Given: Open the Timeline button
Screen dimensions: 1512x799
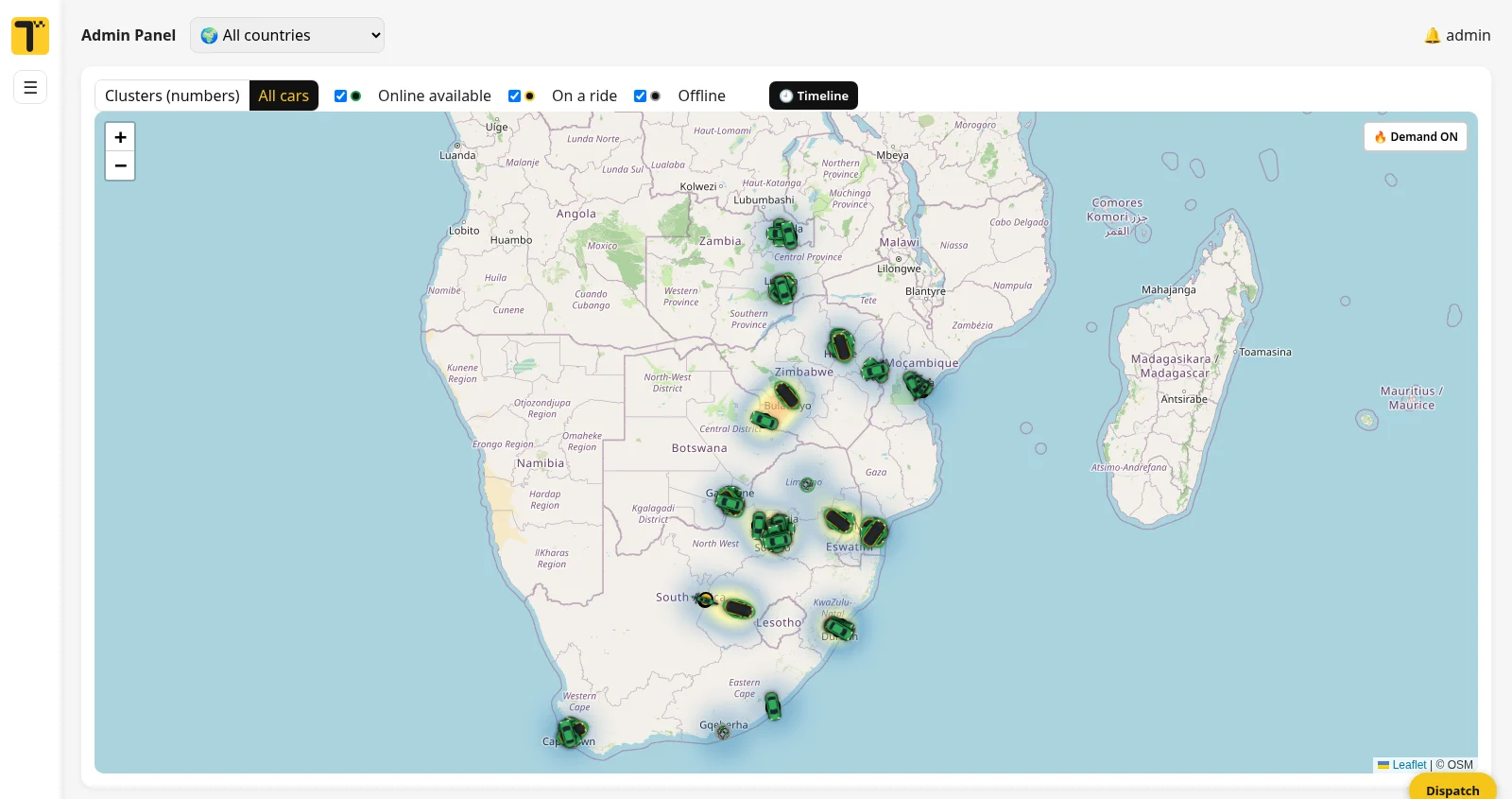Looking at the screenshot, I should pyautogui.click(x=814, y=96).
